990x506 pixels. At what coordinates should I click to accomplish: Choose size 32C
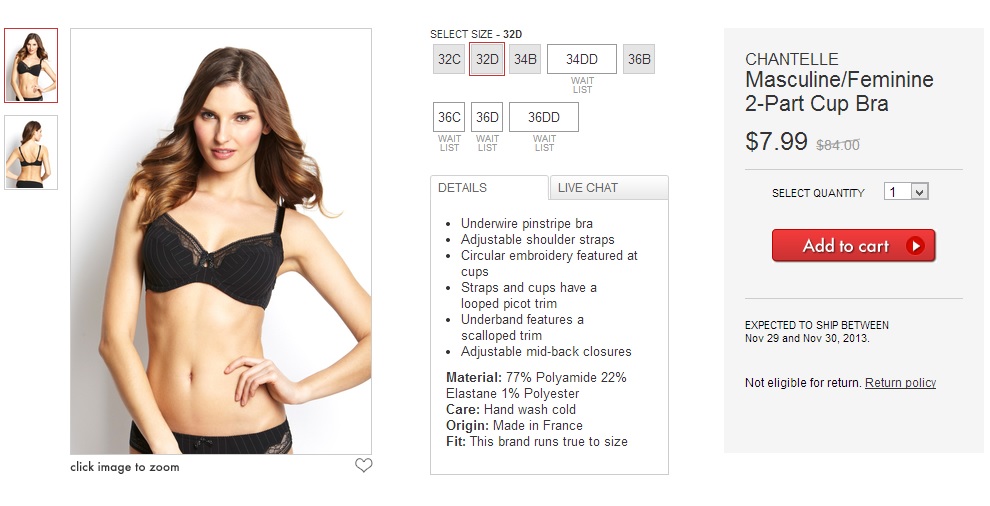point(449,59)
